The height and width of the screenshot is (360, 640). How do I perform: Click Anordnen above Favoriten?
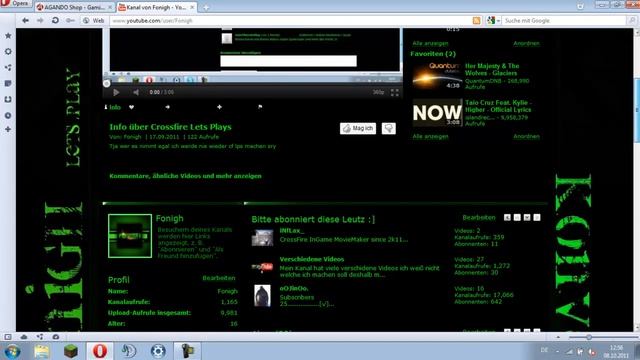pos(526,43)
